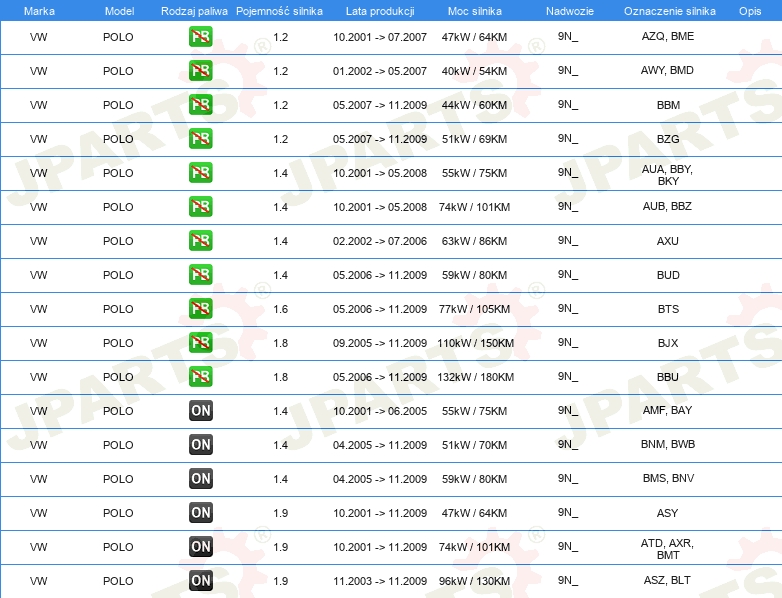Click the Moc silnika column header
The height and width of the screenshot is (598, 782).
[x=474, y=11]
